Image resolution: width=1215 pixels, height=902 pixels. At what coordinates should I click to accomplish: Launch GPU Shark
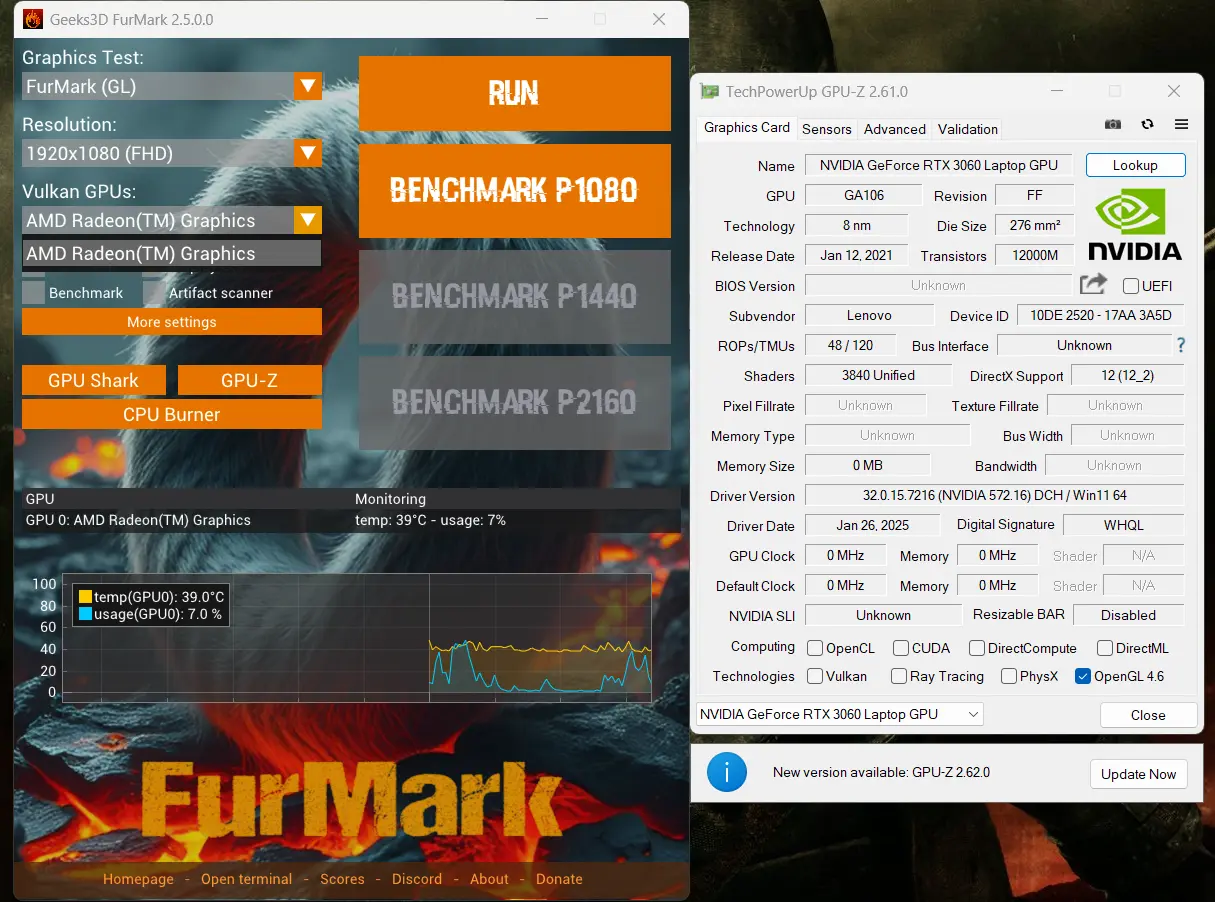pyautogui.click(x=94, y=380)
